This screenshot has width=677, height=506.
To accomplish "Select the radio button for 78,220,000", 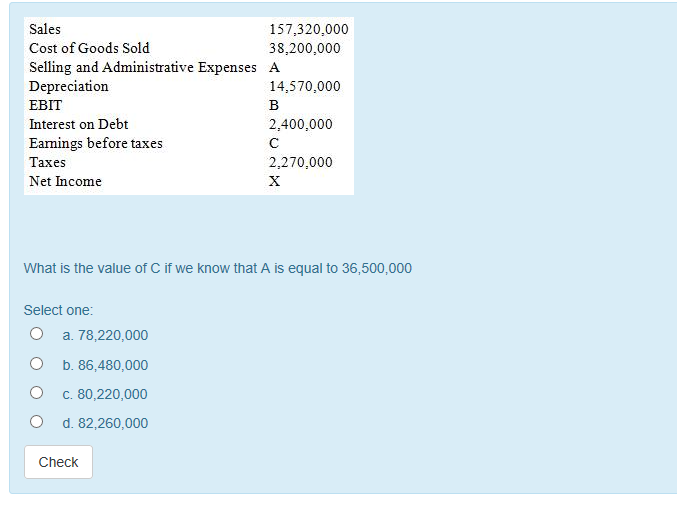I will [37, 334].
